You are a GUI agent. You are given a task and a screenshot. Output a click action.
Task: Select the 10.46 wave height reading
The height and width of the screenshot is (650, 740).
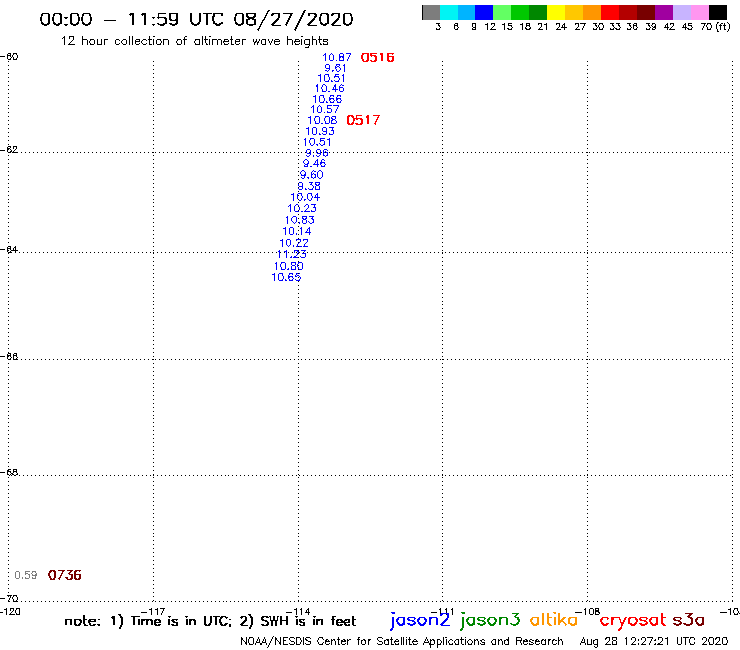pyautogui.click(x=329, y=88)
